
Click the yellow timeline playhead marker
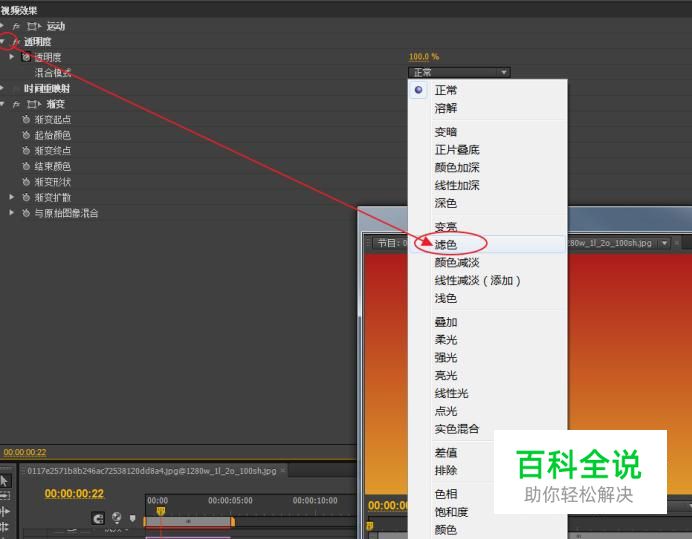tap(161, 511)
